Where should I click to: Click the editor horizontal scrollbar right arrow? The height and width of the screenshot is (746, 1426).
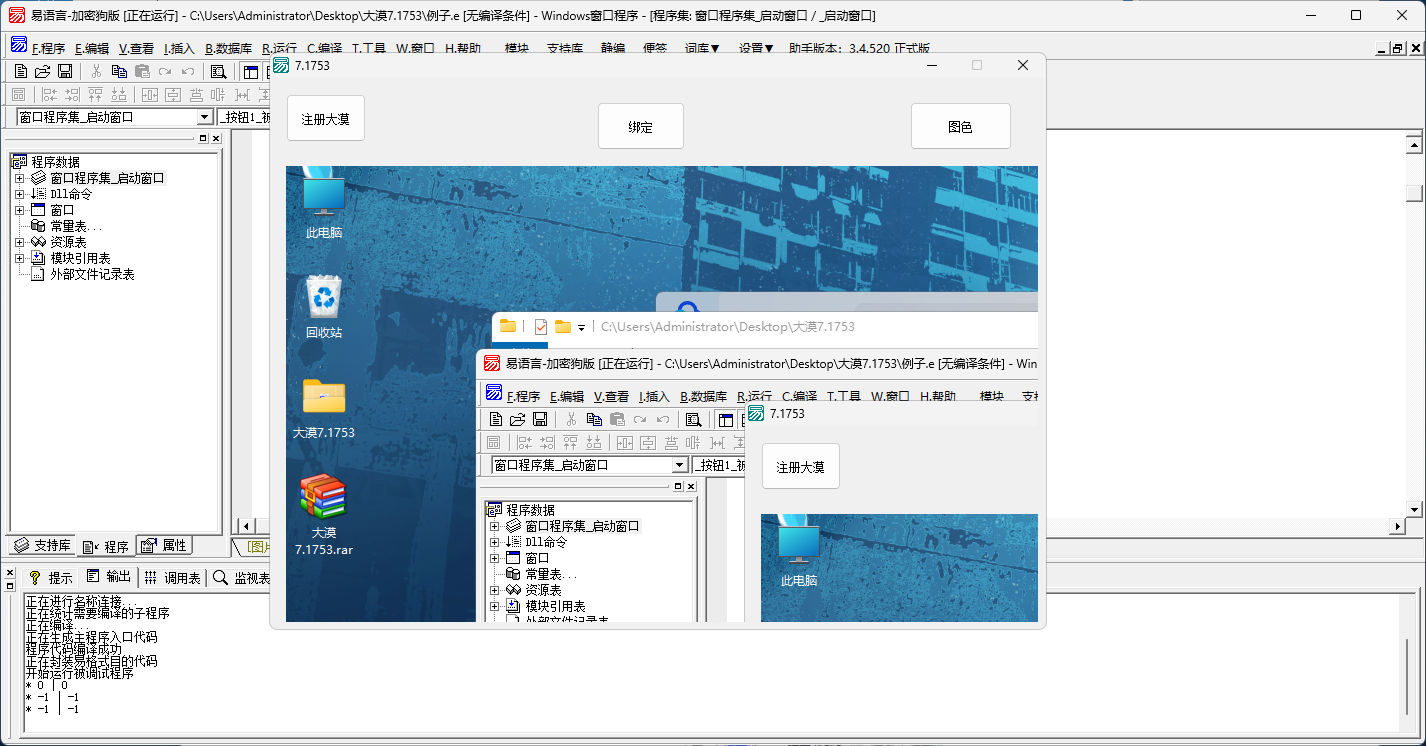coord(1398,526)
